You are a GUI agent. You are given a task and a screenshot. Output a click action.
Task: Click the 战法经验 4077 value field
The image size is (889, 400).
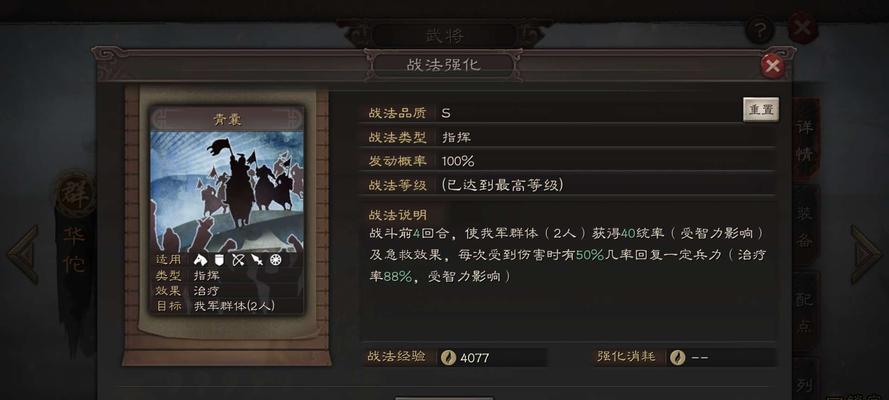[493, 358]
